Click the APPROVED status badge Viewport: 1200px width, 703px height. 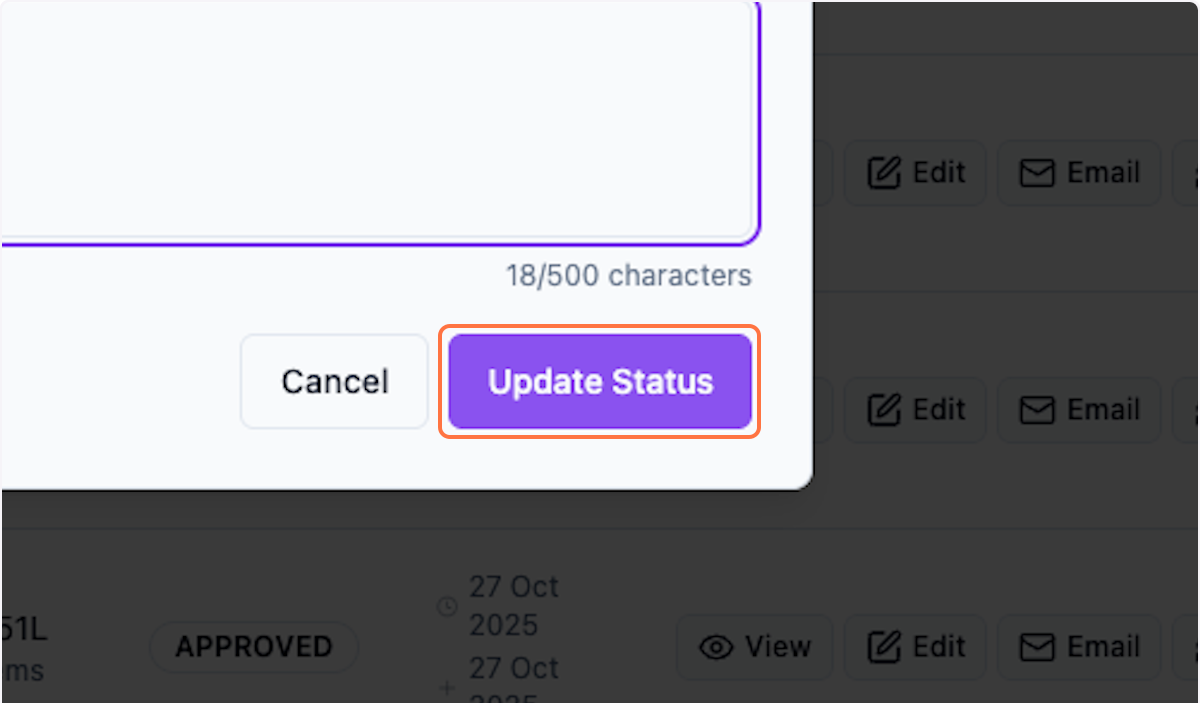click(253, 647)
